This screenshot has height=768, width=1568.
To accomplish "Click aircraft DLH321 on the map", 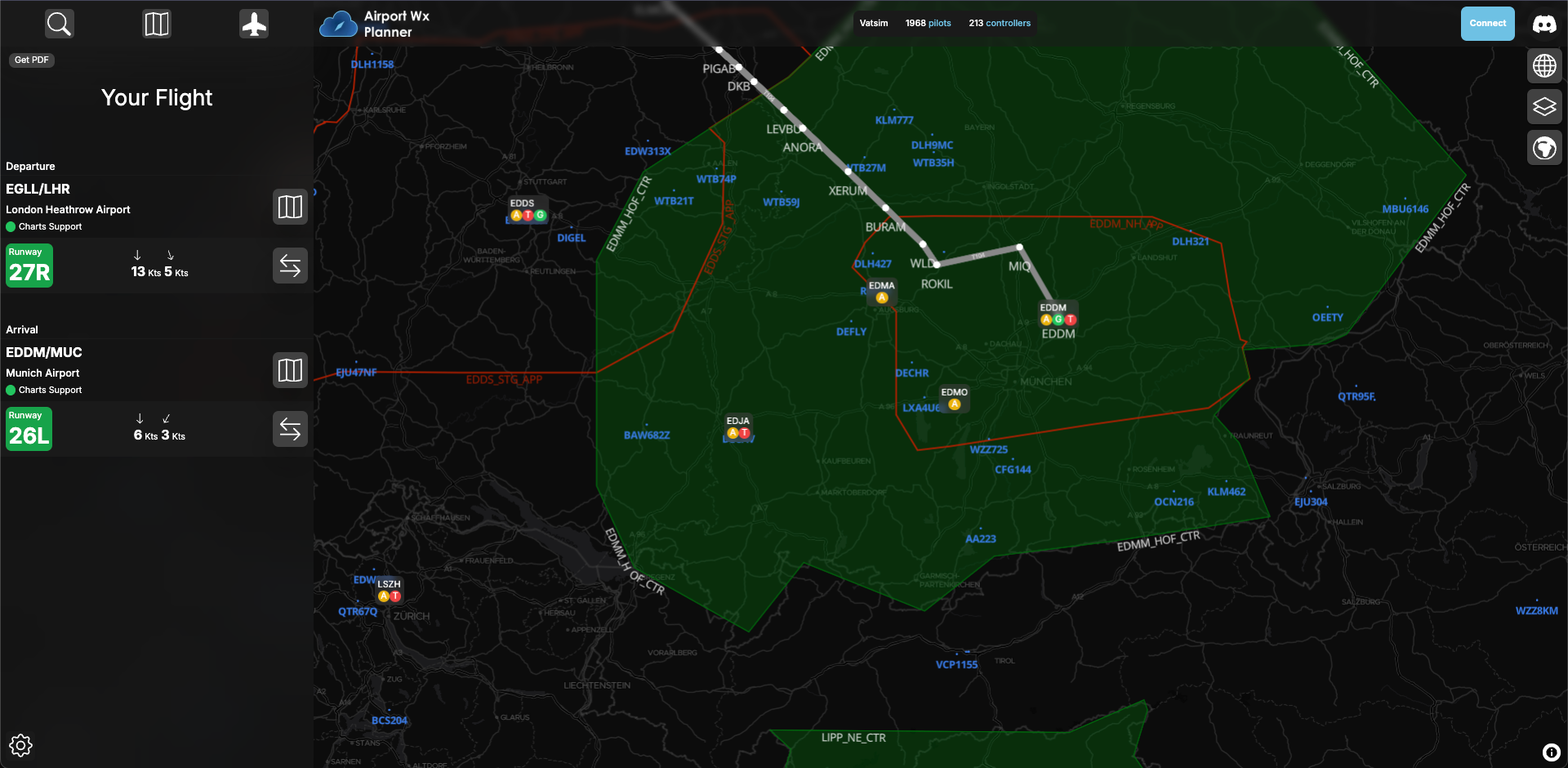I will [1190, 241].
